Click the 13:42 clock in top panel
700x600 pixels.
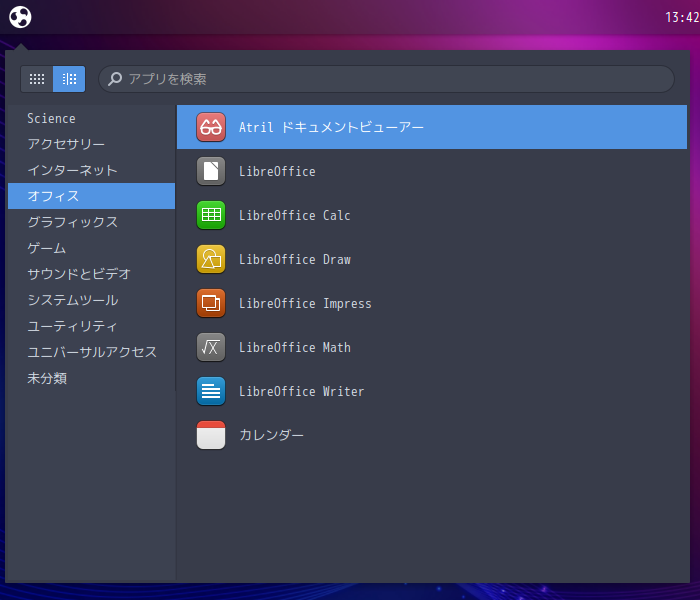coord(682,17)
